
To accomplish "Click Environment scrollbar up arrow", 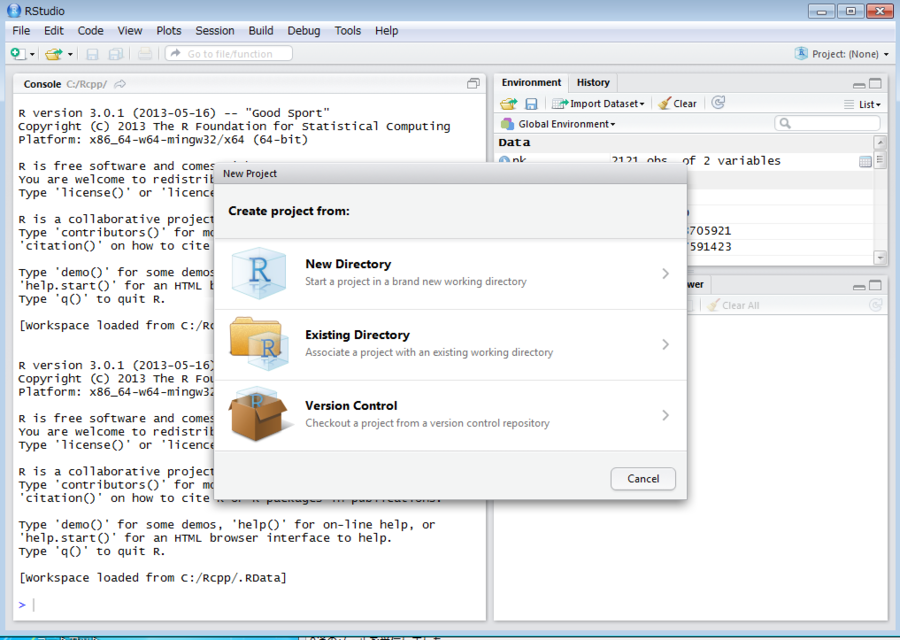I will 880,142.
